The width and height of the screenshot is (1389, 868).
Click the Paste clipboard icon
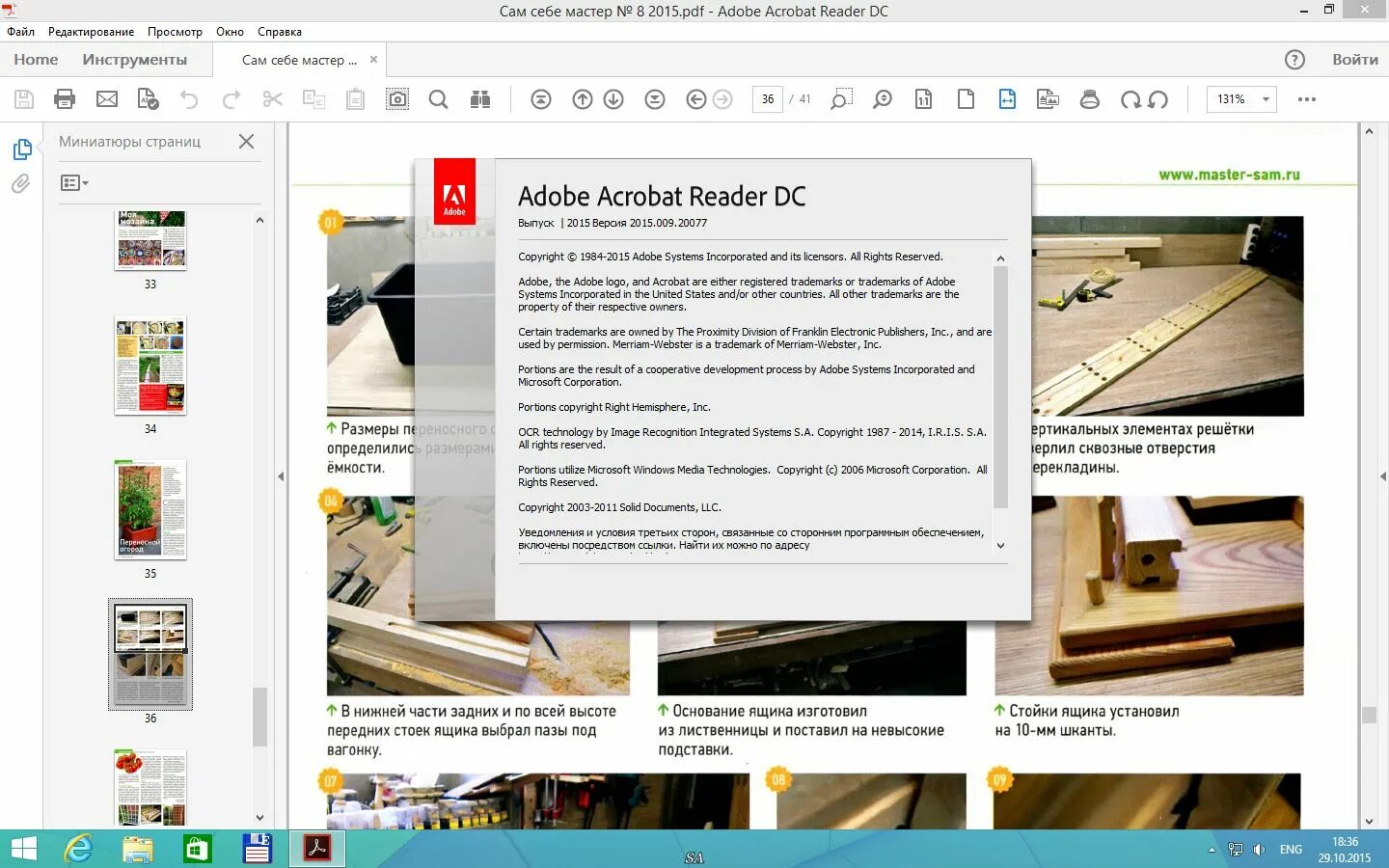point(356,99)
